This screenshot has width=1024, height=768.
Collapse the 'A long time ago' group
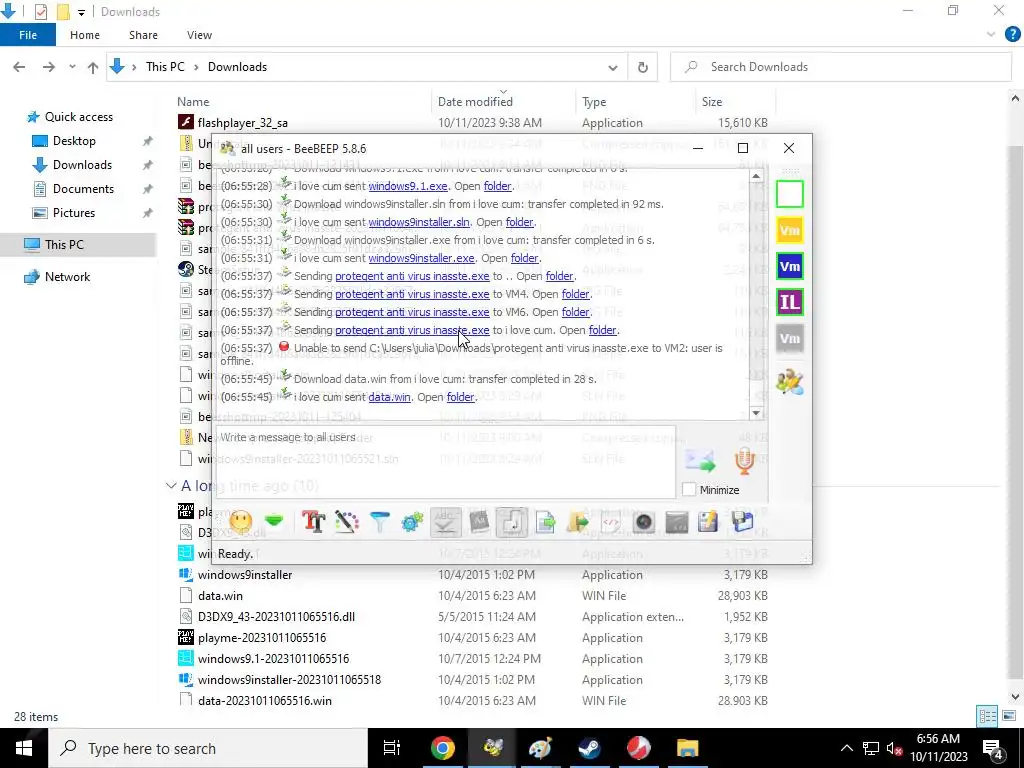click(x=171, y=485)
